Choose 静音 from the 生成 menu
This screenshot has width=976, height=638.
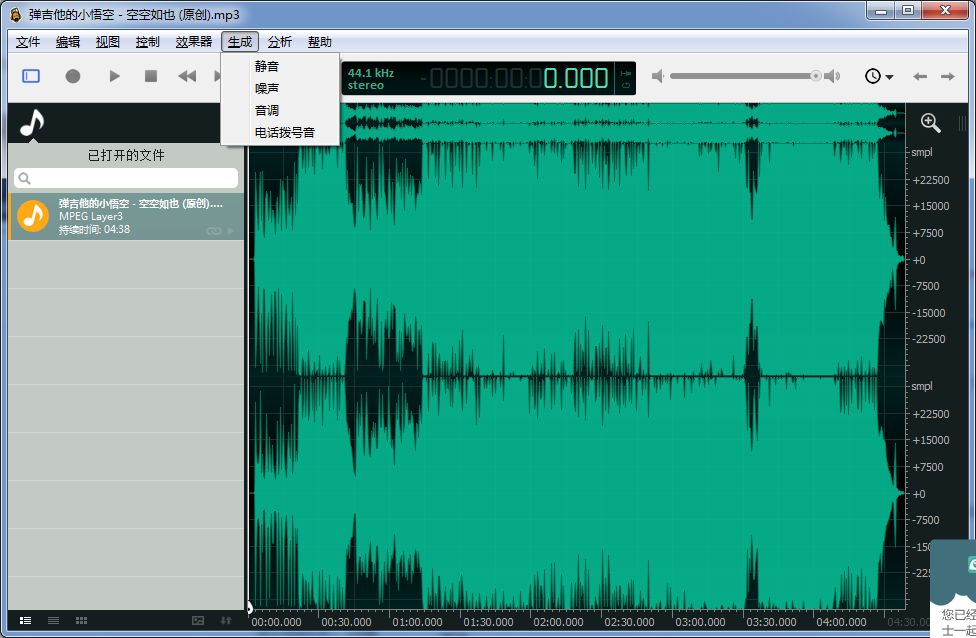point(280,66)
